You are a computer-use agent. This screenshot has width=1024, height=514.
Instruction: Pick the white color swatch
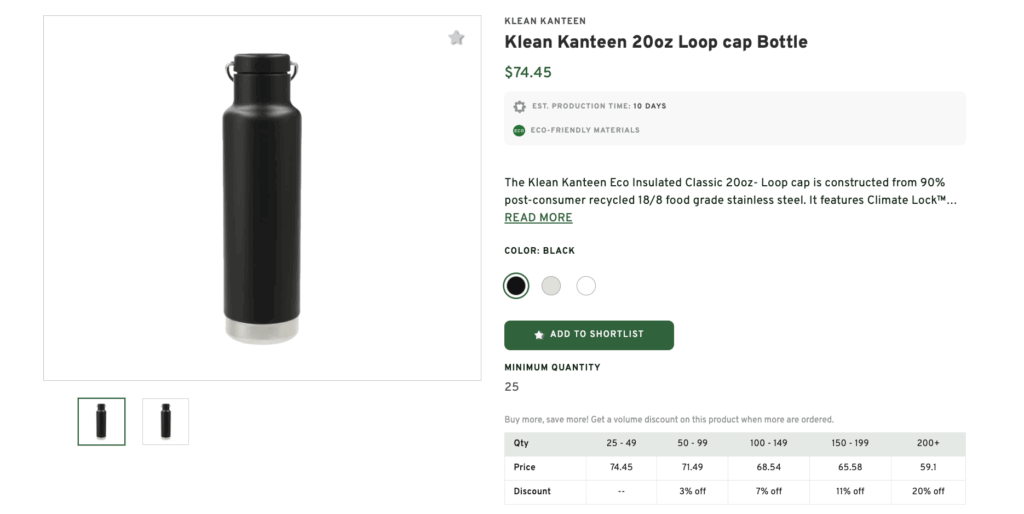pos(586,286)
